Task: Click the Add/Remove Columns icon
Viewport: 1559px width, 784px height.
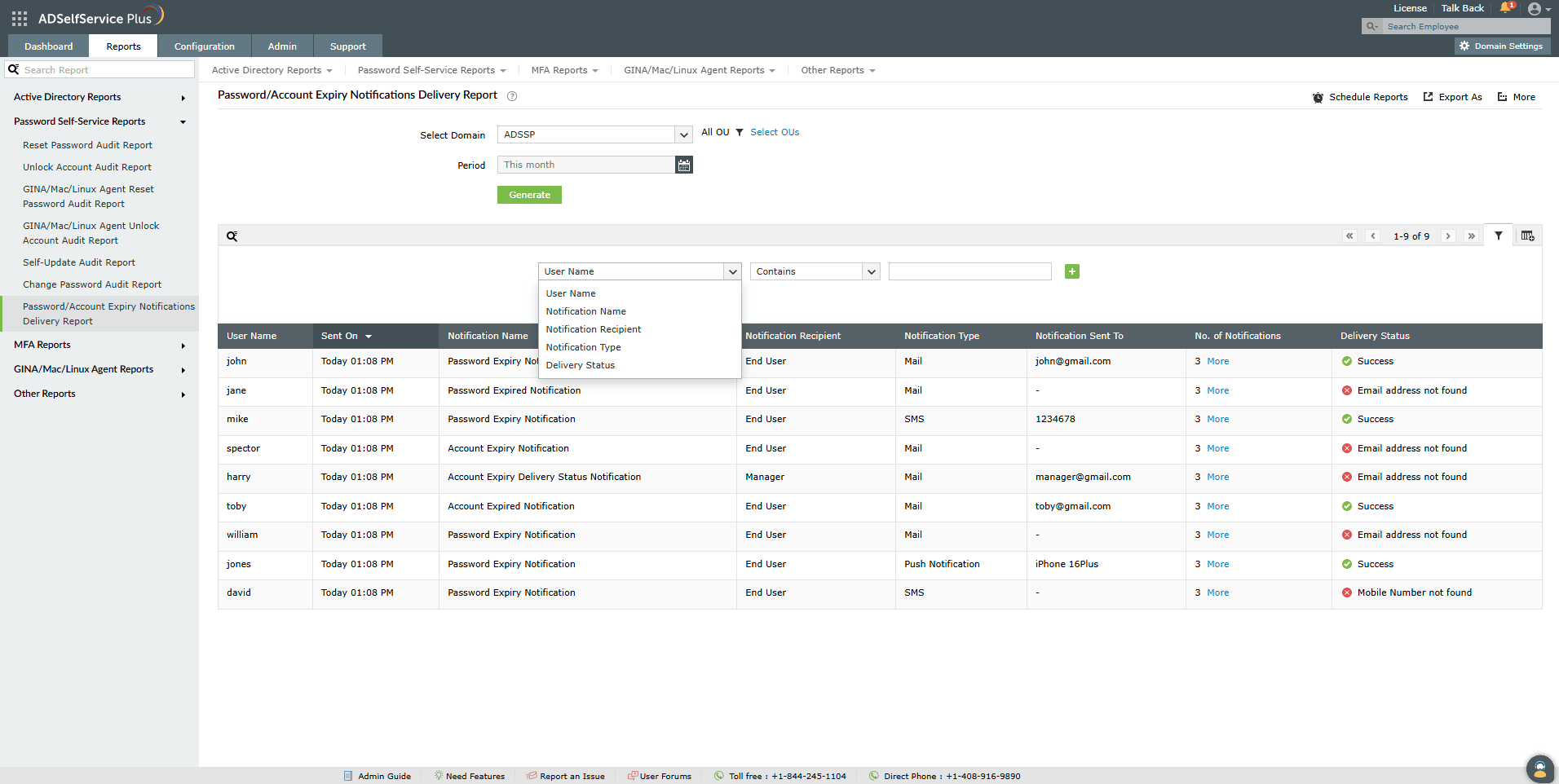Action: tap(1527, 236)
